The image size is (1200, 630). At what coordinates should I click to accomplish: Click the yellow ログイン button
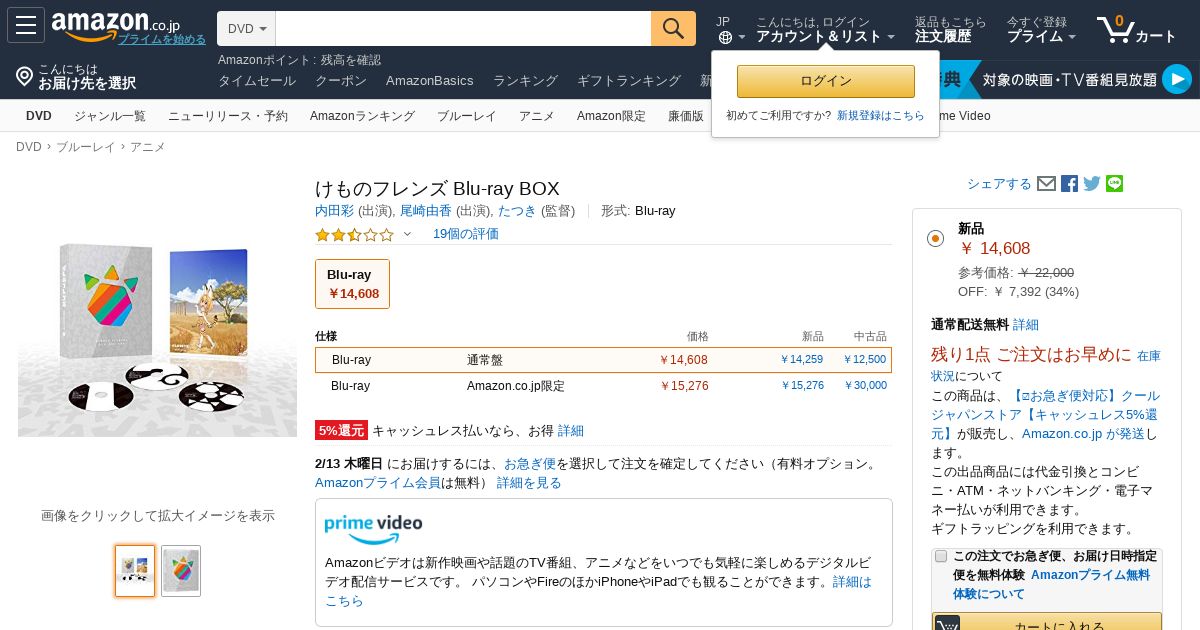coord(826,81)
